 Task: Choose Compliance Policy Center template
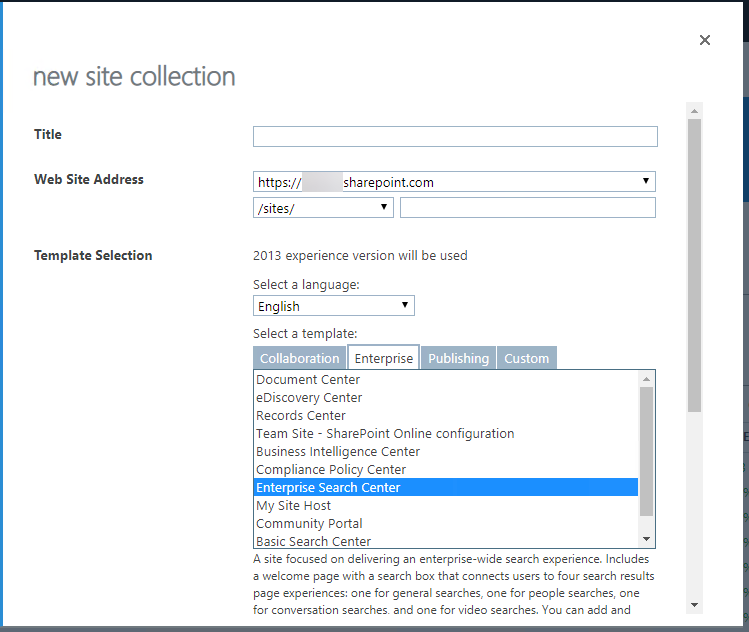(x=331, y=470)
